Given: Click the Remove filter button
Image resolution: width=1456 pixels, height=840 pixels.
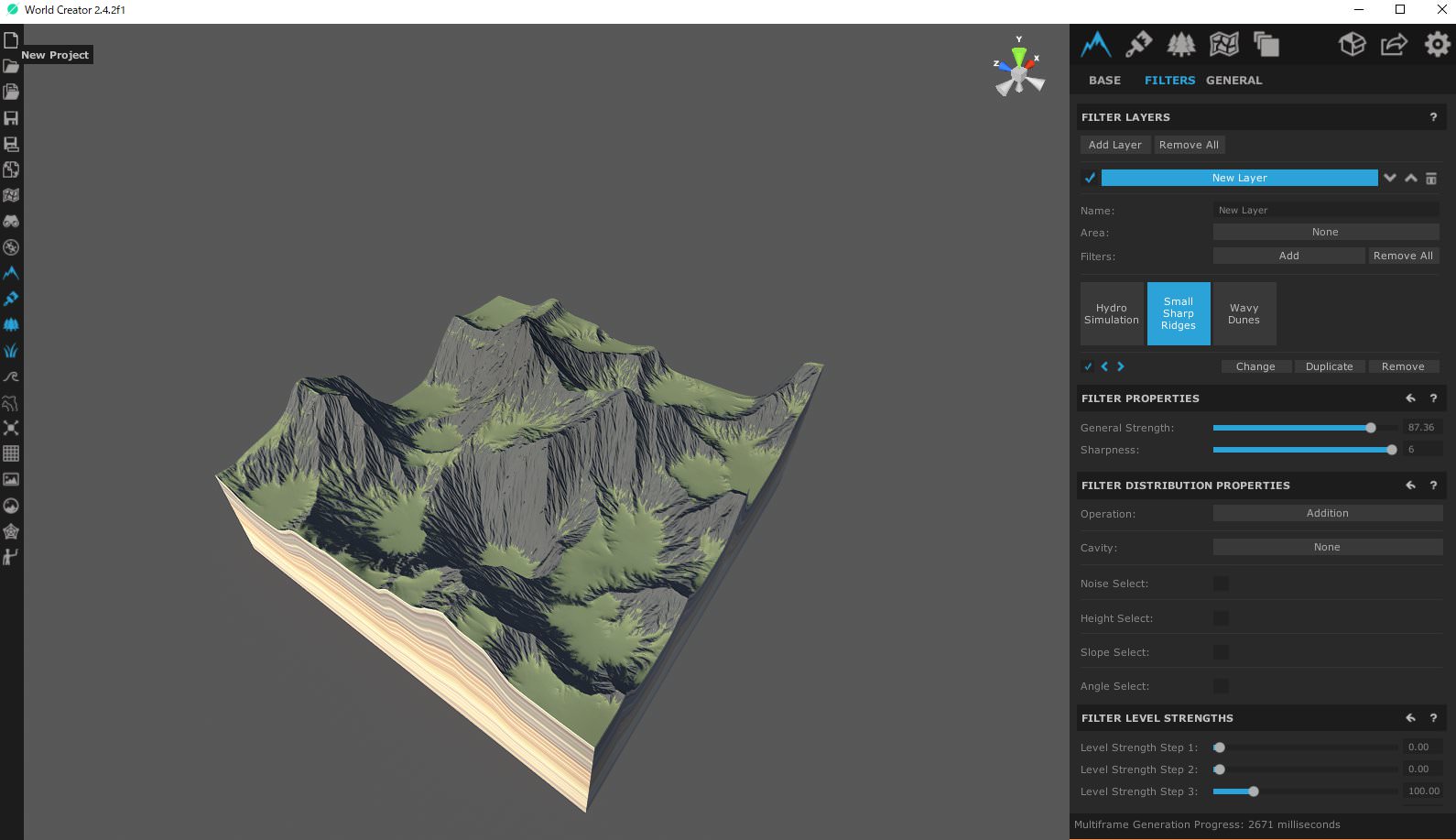Looking at the screenshot, I should [1403, 366].
